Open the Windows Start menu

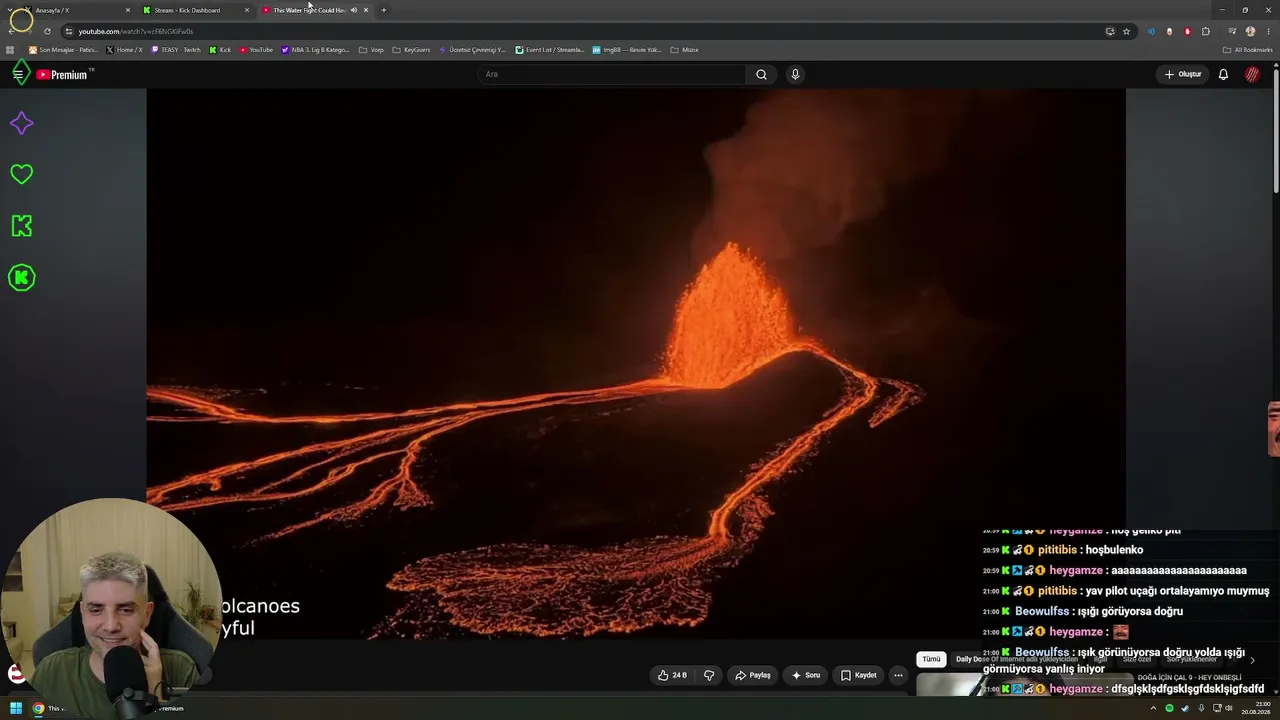16,708
